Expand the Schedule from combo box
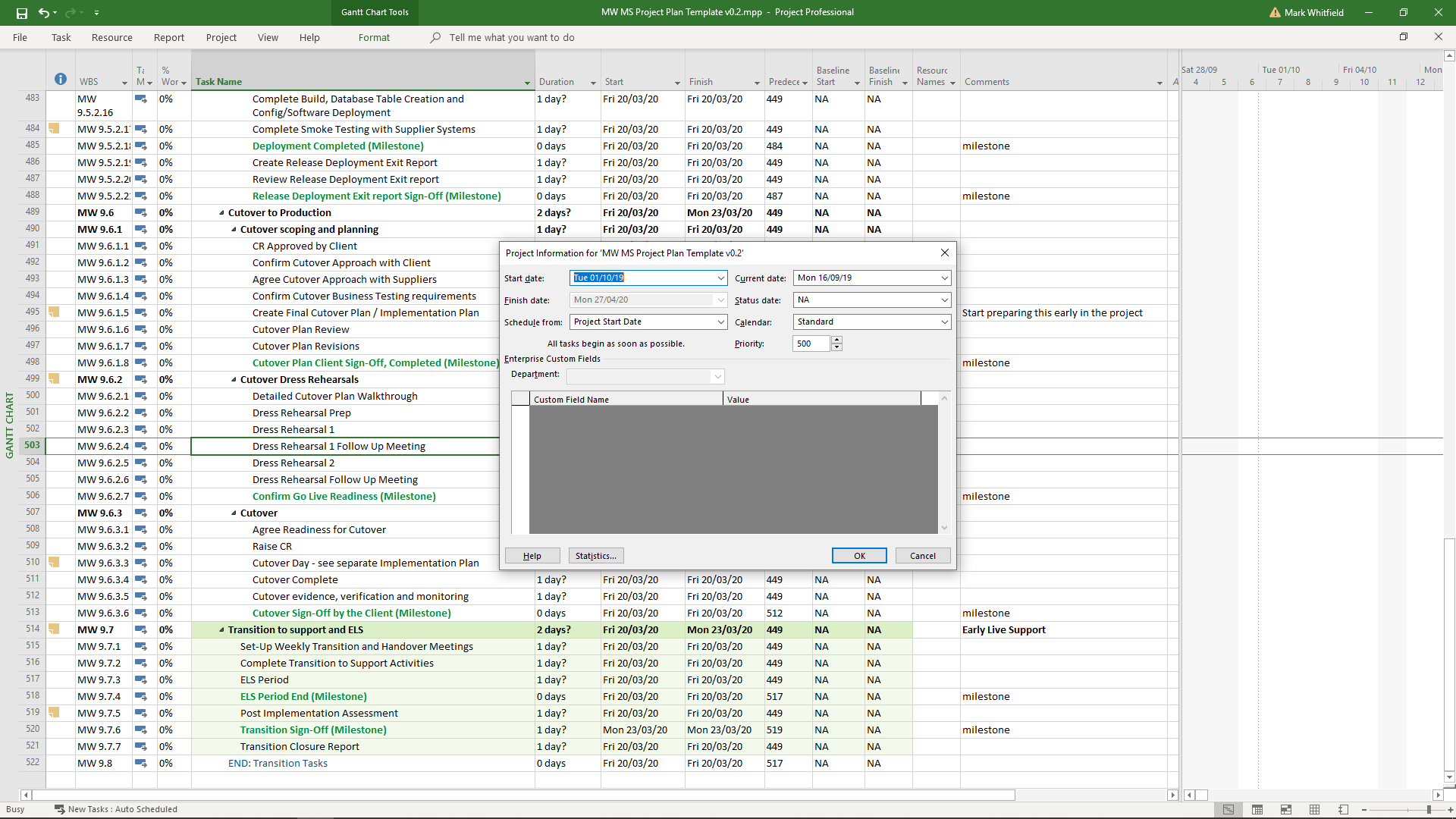1456x819 pixels. (720, 322)
